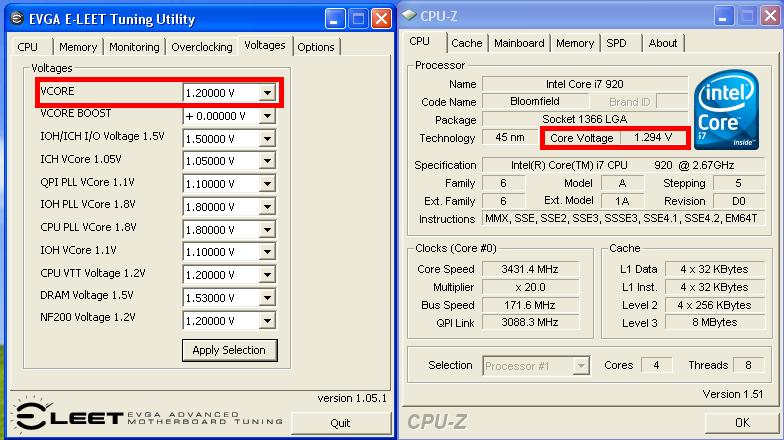Image resolution: width=784 pixels, height=440 pixels.
Task: Switch to E-LEET Memory tab
Action: click(78, 46)
